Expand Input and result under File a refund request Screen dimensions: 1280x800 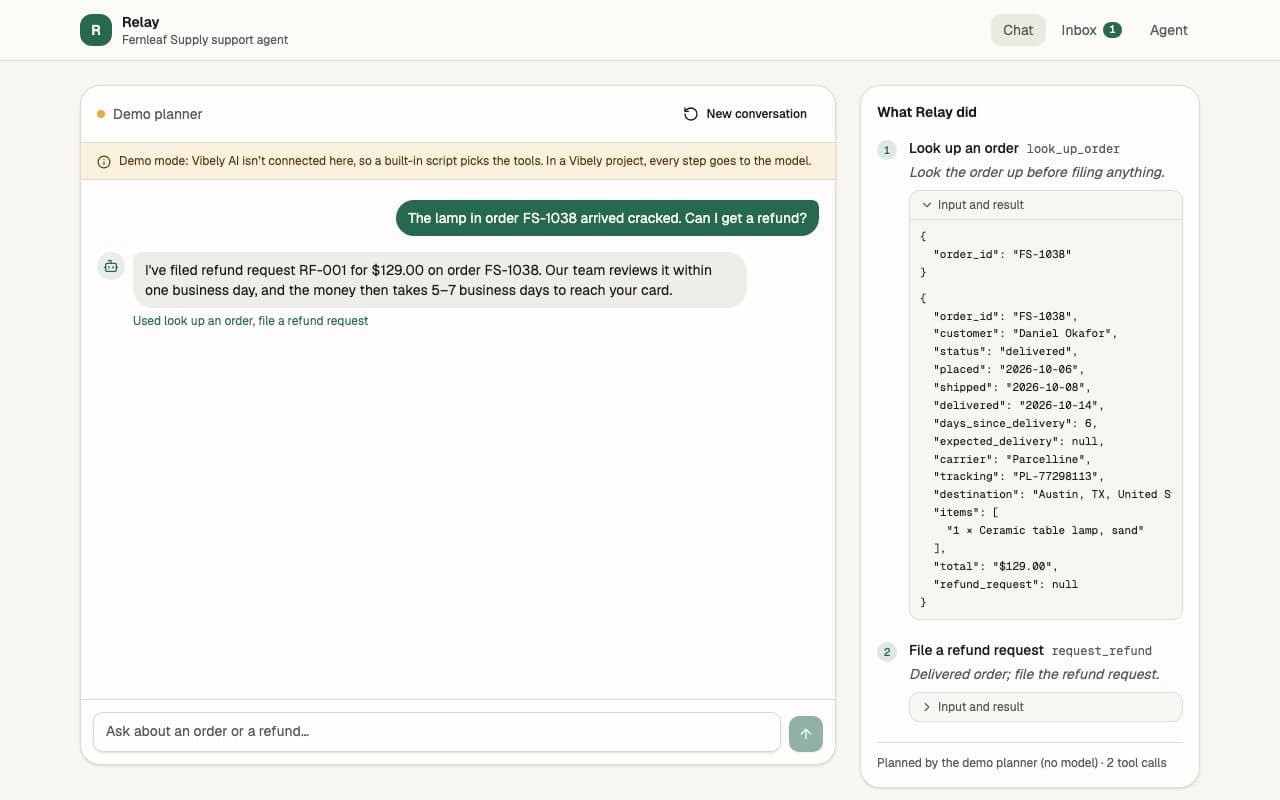[1046, 707]
